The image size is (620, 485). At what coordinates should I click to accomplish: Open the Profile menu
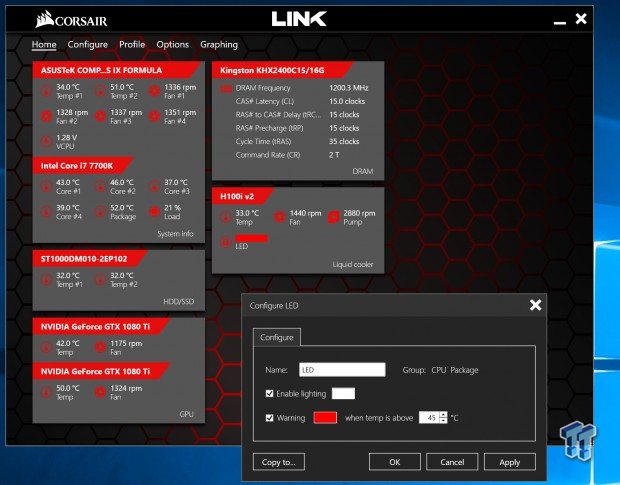[132, 45]
